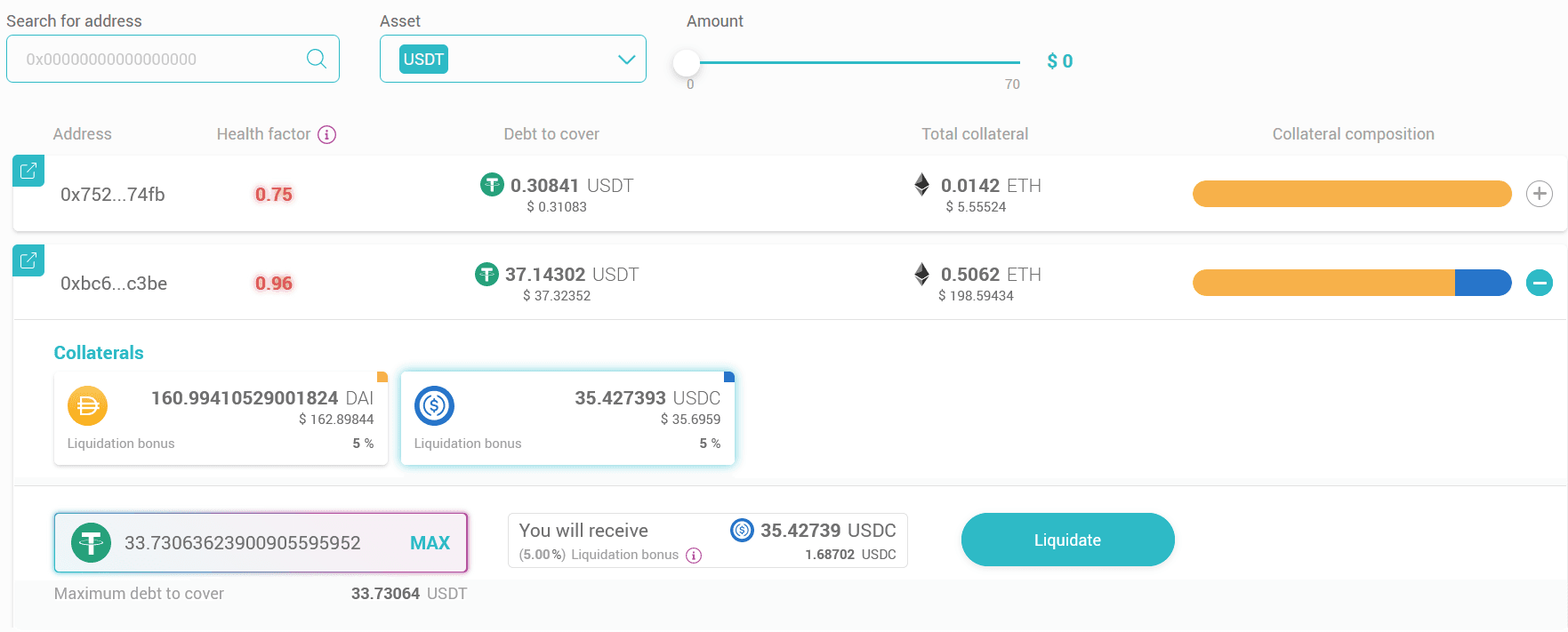
Task: Click the DAI coin icon in Collaterals
Action: click(x=87, y=406)
